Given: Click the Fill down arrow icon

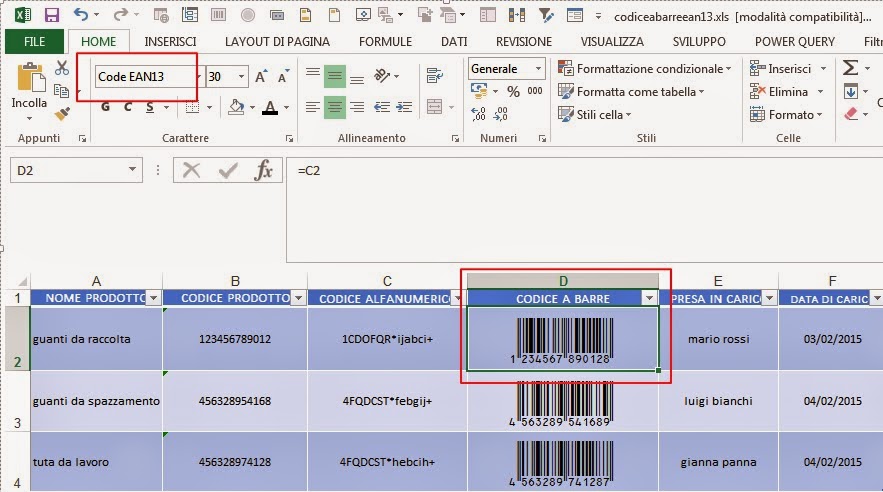Looking at the screenshot, I should click(x=850, y=91).
